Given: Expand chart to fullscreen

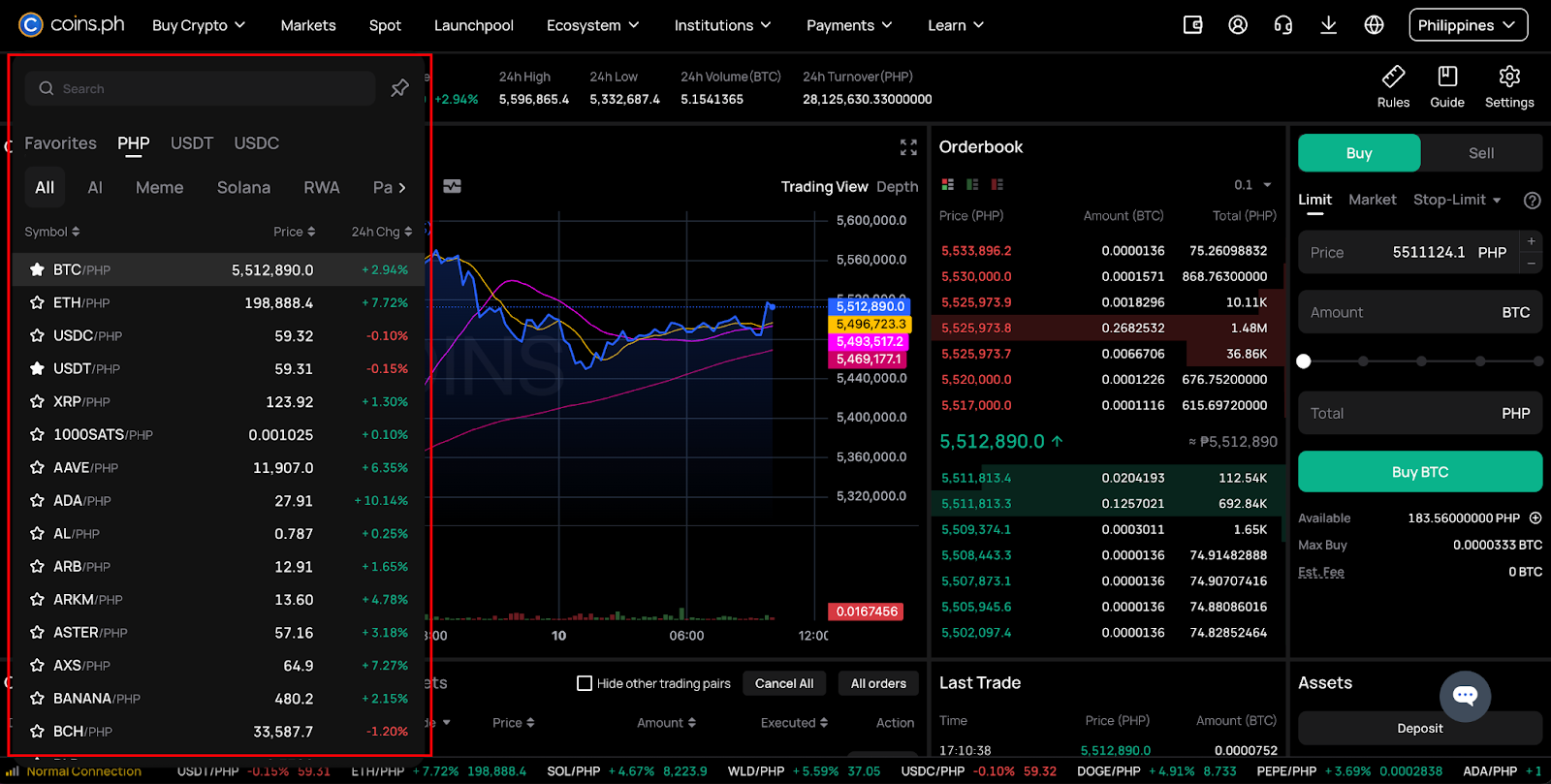Looking at the screenshot, I should coord(908,147).
